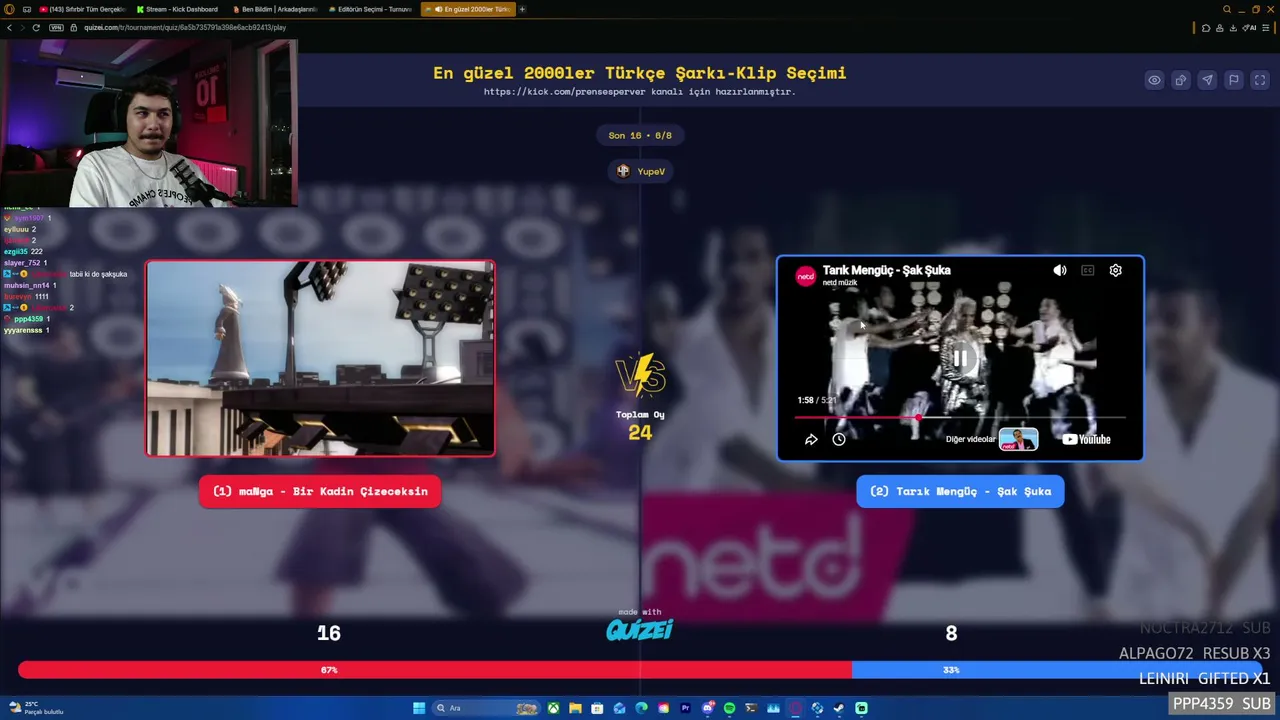This screenshot has width=1280, height=720.
Task: Open the Terminal icon in the taskbar
Action: coord(751,708)
